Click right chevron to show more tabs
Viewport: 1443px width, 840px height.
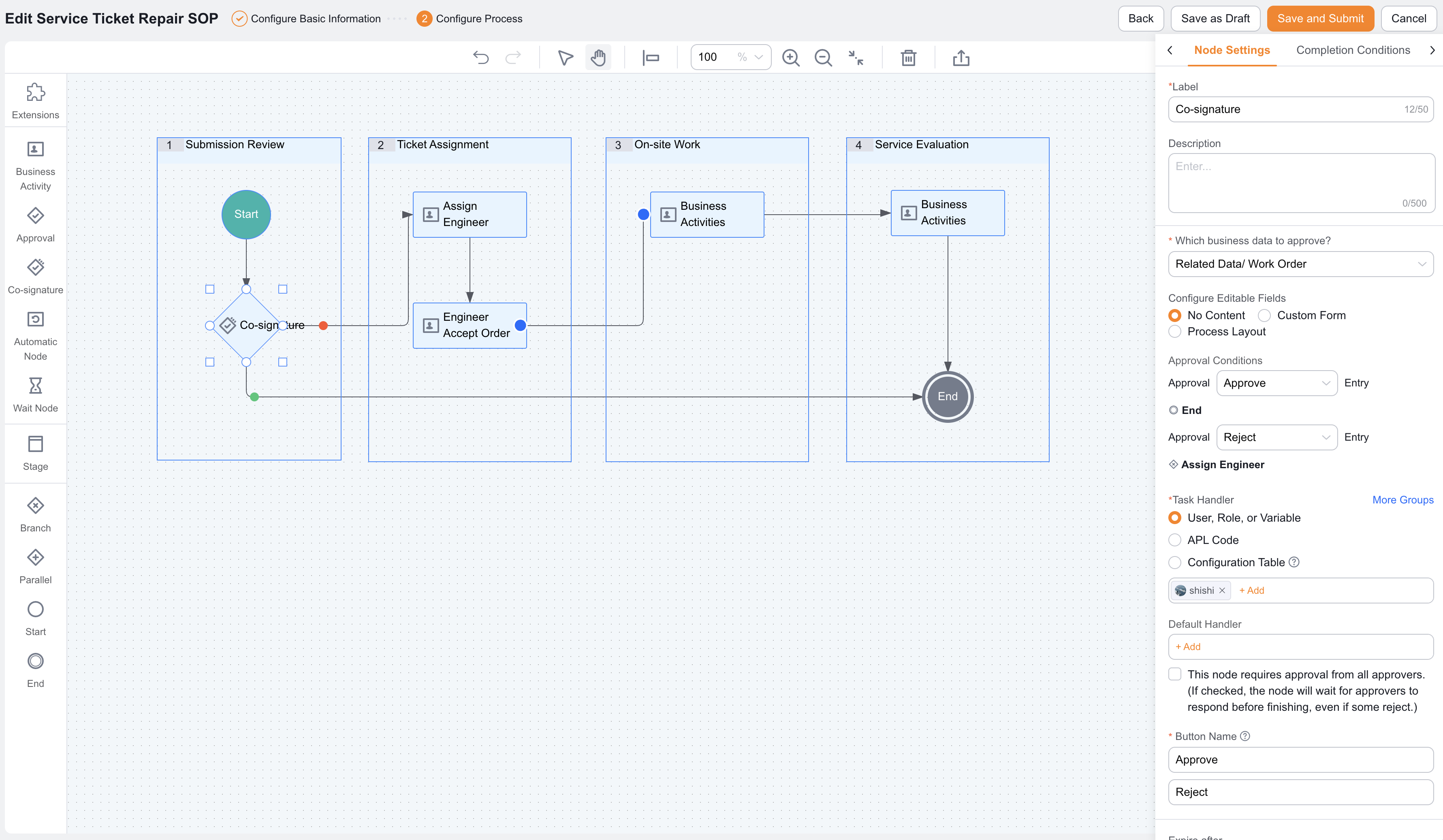pos(1432,50)
